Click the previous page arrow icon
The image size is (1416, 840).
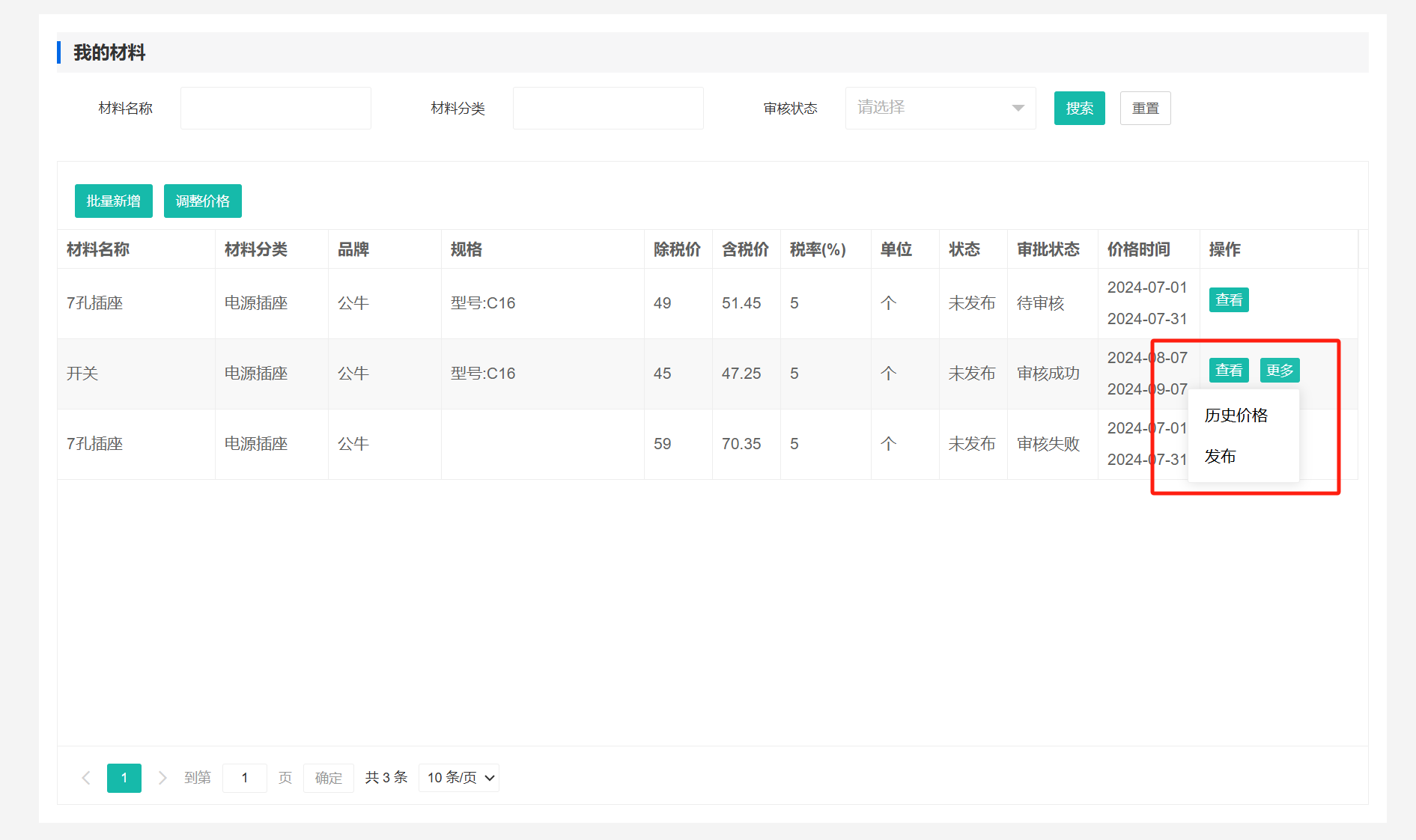(86, 778)
